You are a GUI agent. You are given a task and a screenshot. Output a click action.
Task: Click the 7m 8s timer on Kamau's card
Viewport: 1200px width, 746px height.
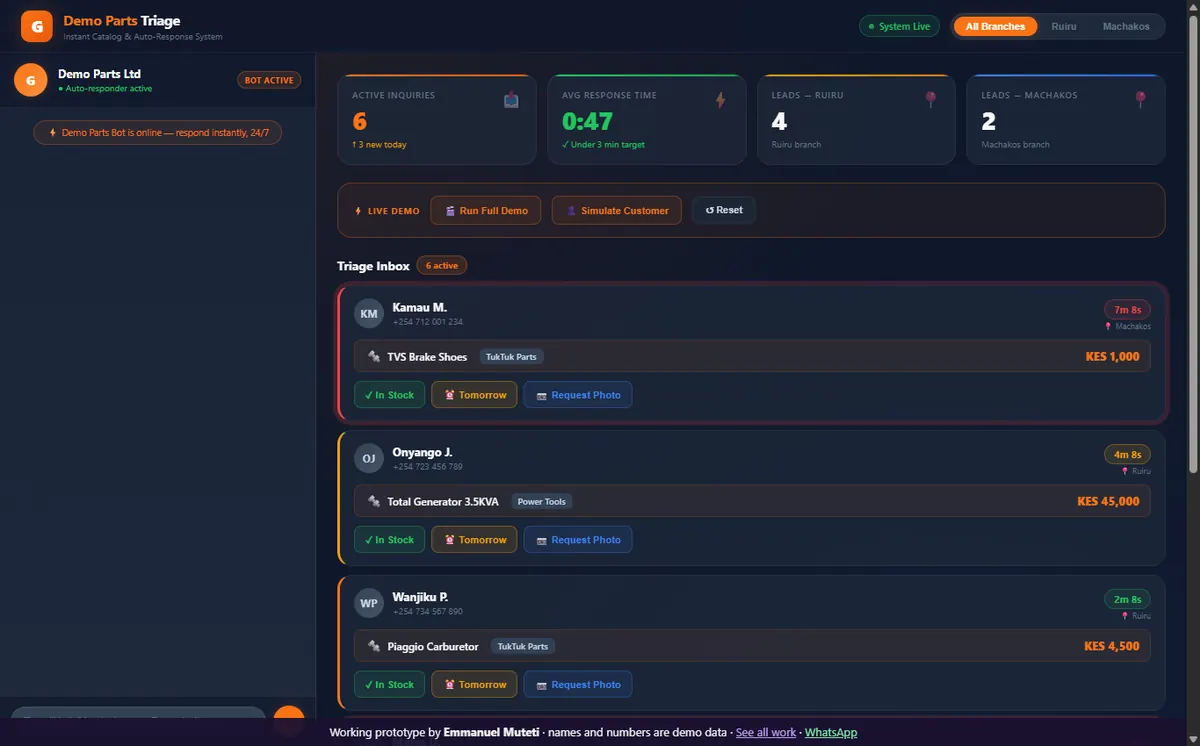[1127, 310]
